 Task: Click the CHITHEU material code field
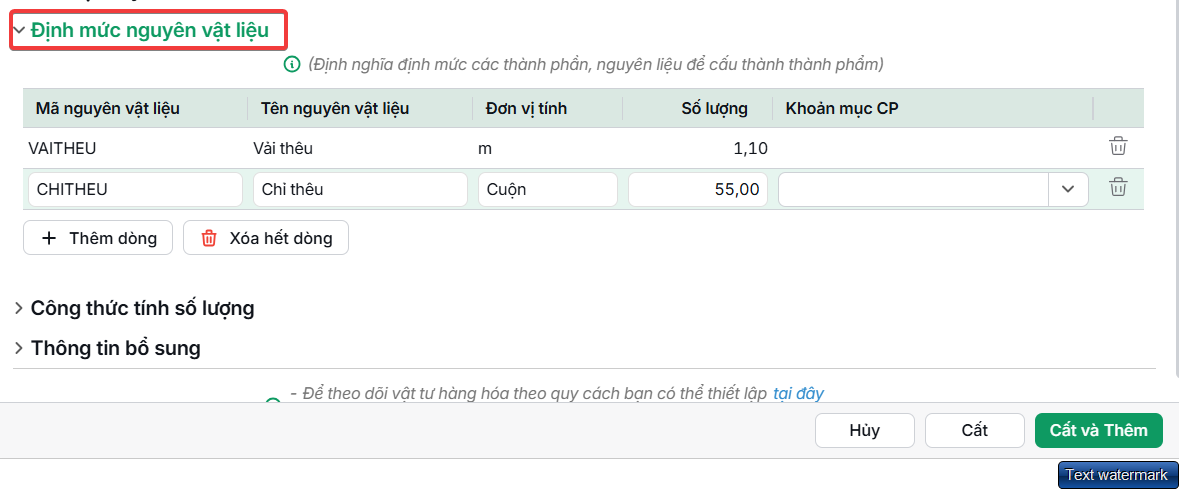135,190
